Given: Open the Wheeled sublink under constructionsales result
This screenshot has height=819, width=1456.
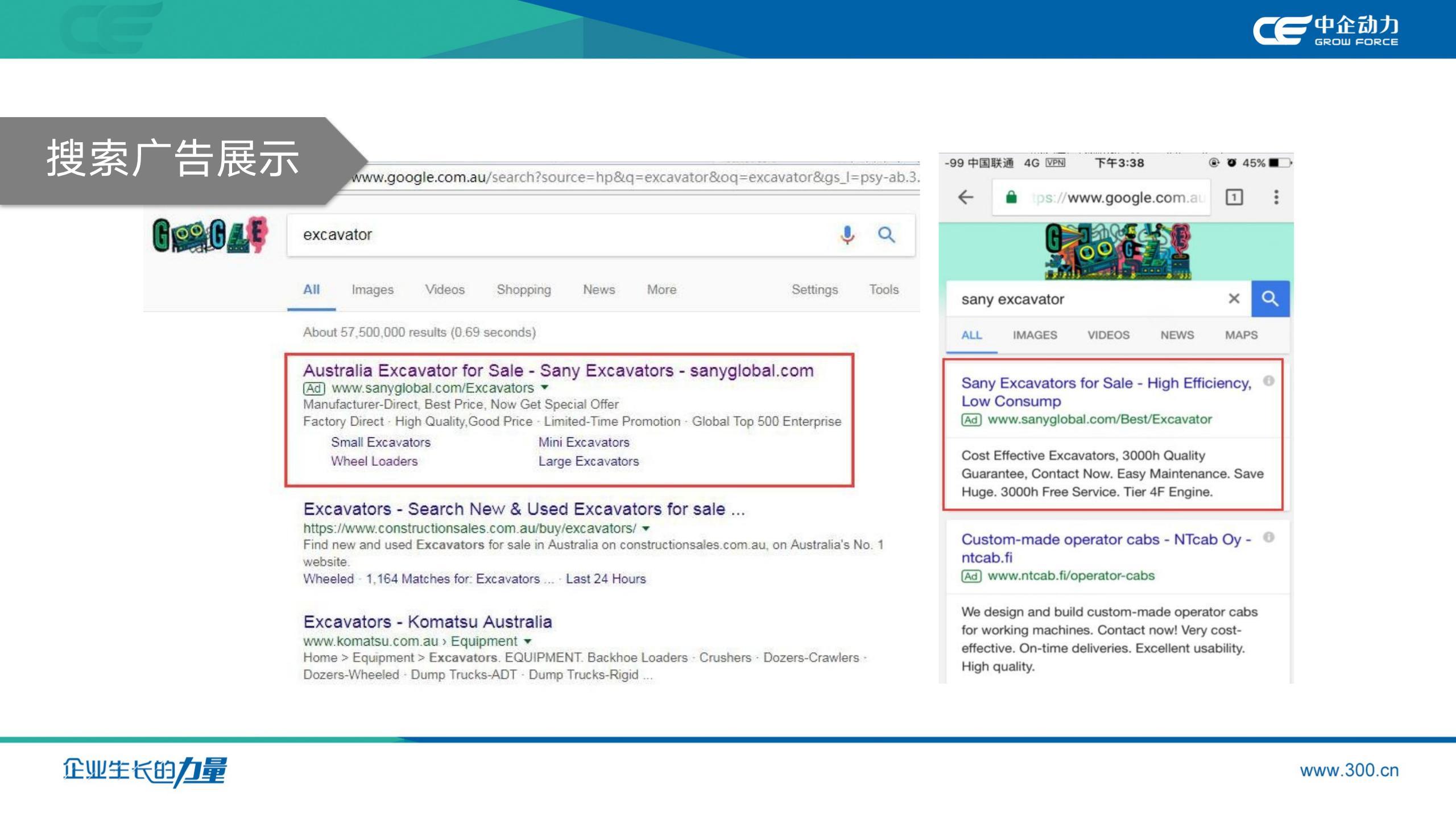Looking at the screenshot, I should pos(328,578).
